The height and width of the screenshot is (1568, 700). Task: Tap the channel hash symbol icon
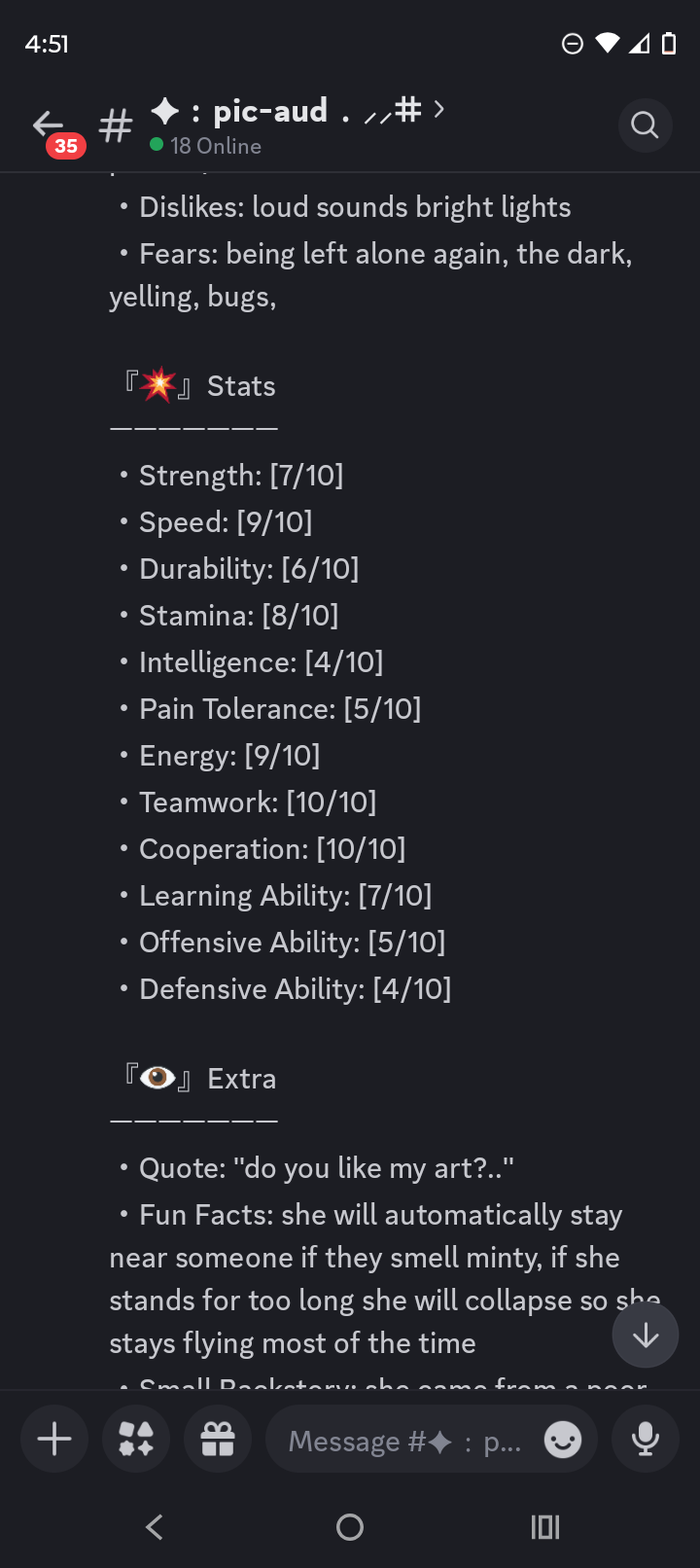(116, 125)
